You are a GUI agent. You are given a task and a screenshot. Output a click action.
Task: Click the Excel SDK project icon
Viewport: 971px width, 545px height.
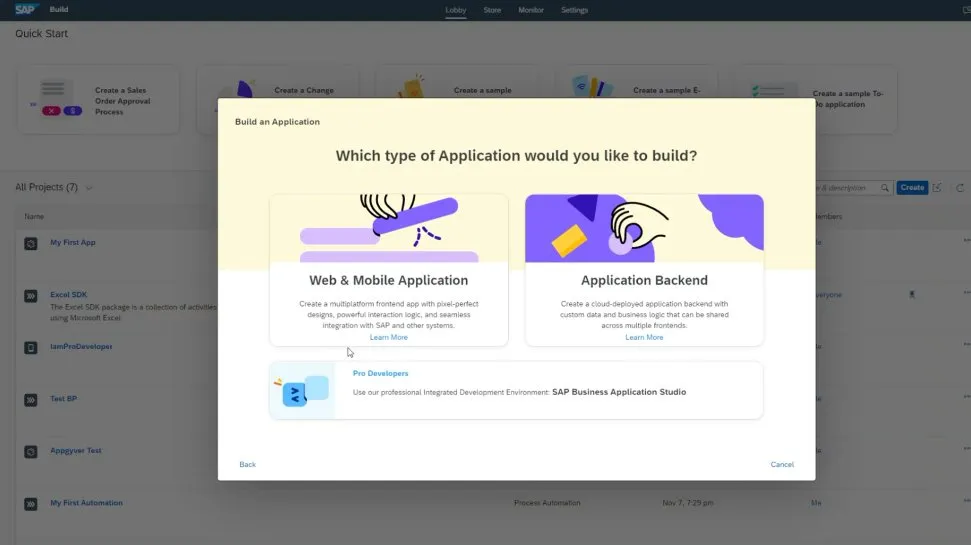[x=31, y=296]
